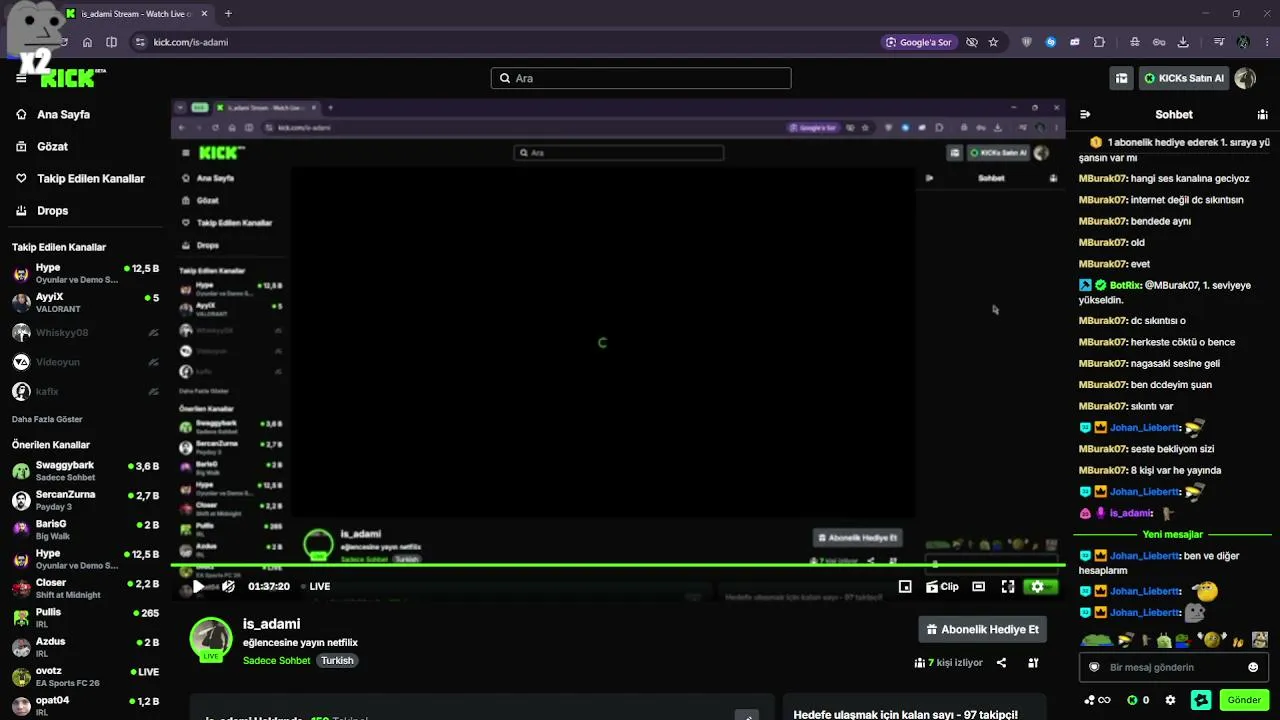Open channel points infinity balance
Screen dimensions: 1280x720
pyautogui.click(x=1097, y=700)
